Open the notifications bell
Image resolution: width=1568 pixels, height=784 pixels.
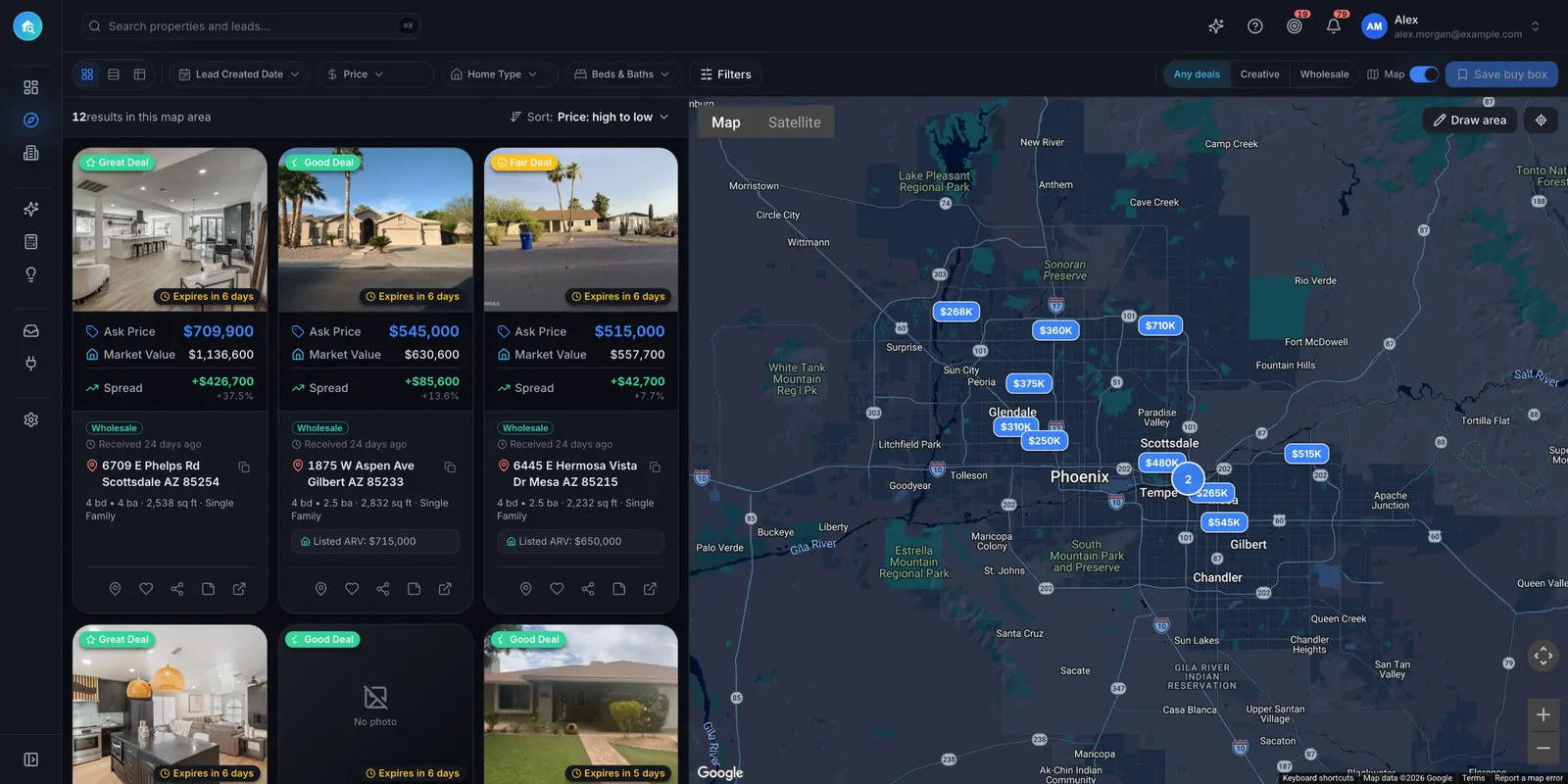coord(1334,26)
